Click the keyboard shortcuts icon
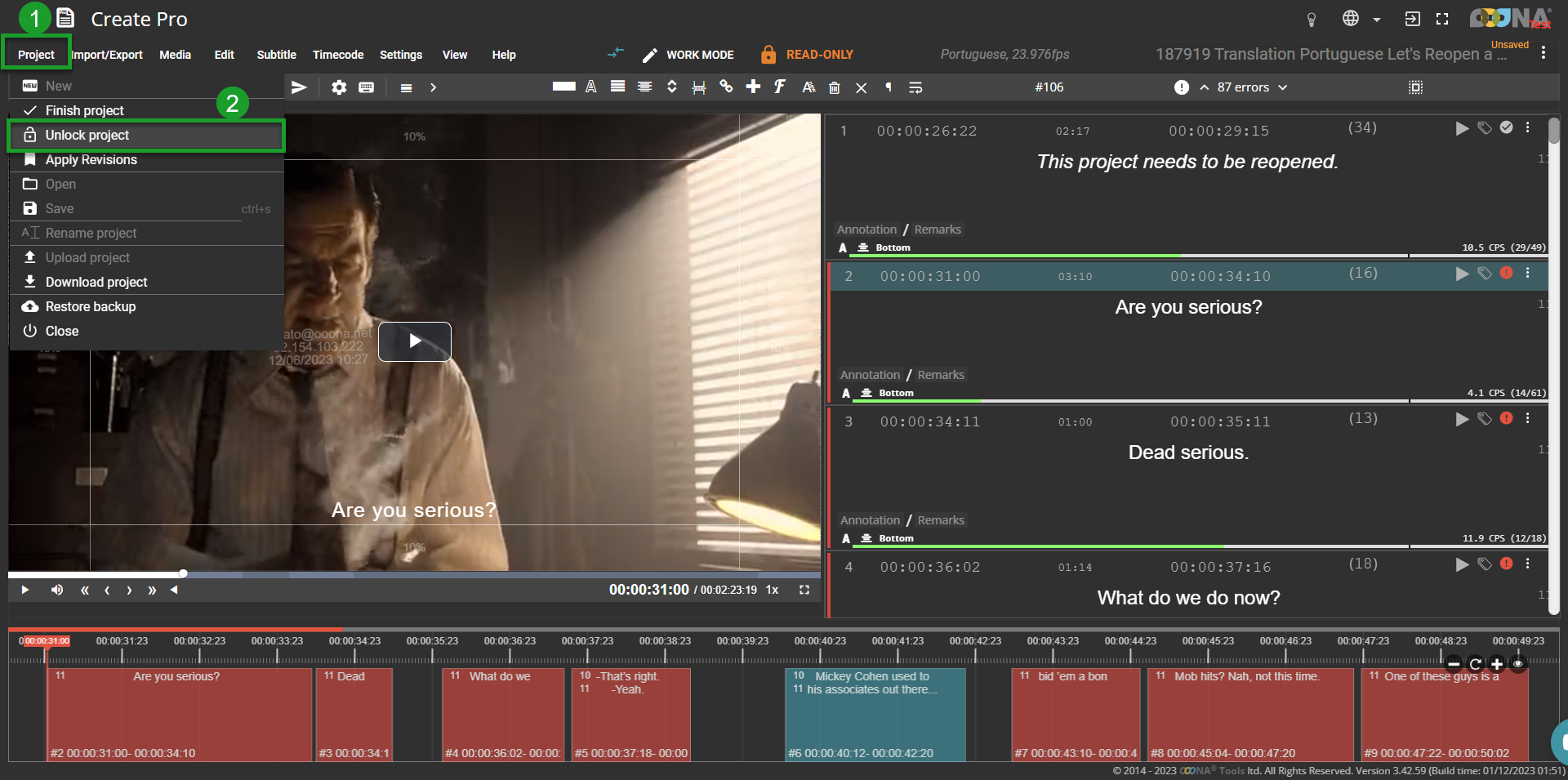Viewport: 1568px width, 780px height. click(367, 87)
